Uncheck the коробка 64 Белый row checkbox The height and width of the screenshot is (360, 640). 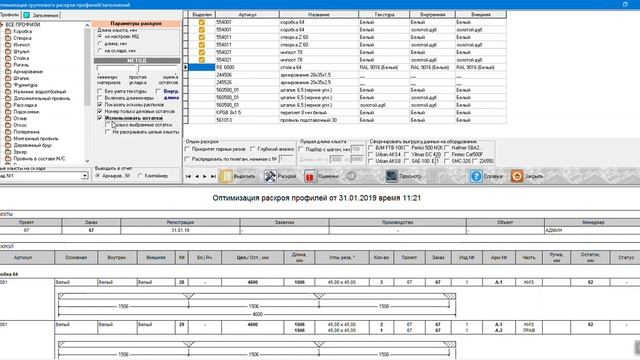pyautogui.click(x=202, y=22)
